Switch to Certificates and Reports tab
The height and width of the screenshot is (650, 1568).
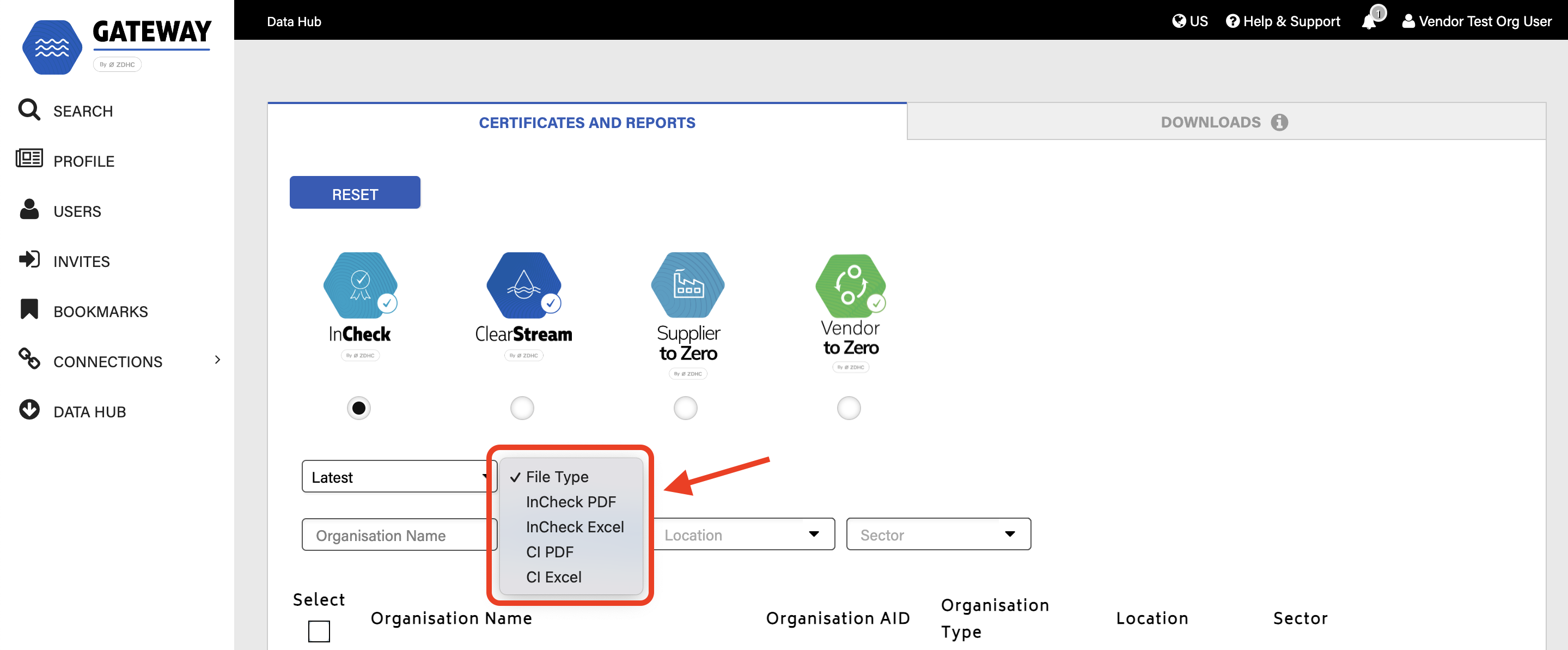pos(587,123)
